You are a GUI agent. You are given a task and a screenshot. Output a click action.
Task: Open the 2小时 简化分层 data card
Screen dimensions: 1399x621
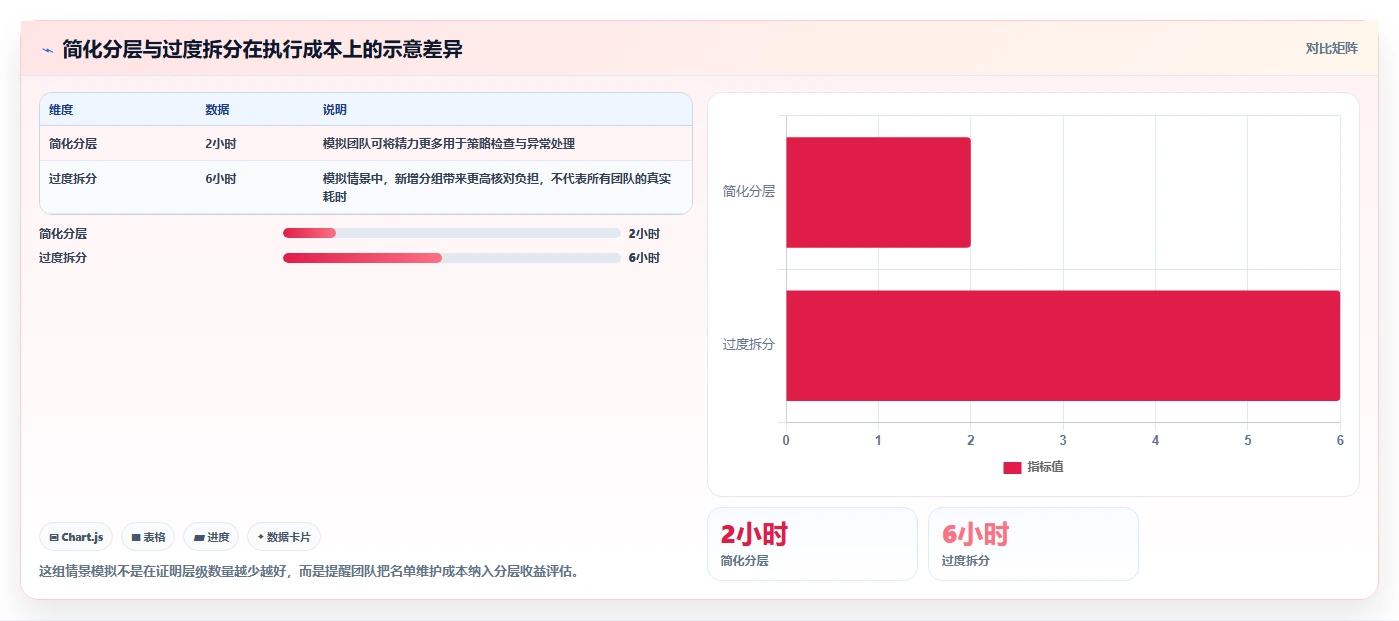[x=812, y=544]
